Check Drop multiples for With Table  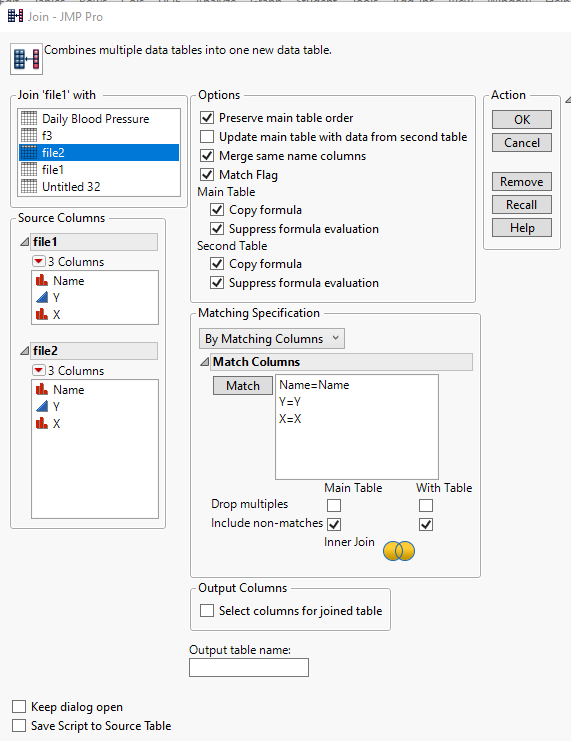(x=426, y=506)
